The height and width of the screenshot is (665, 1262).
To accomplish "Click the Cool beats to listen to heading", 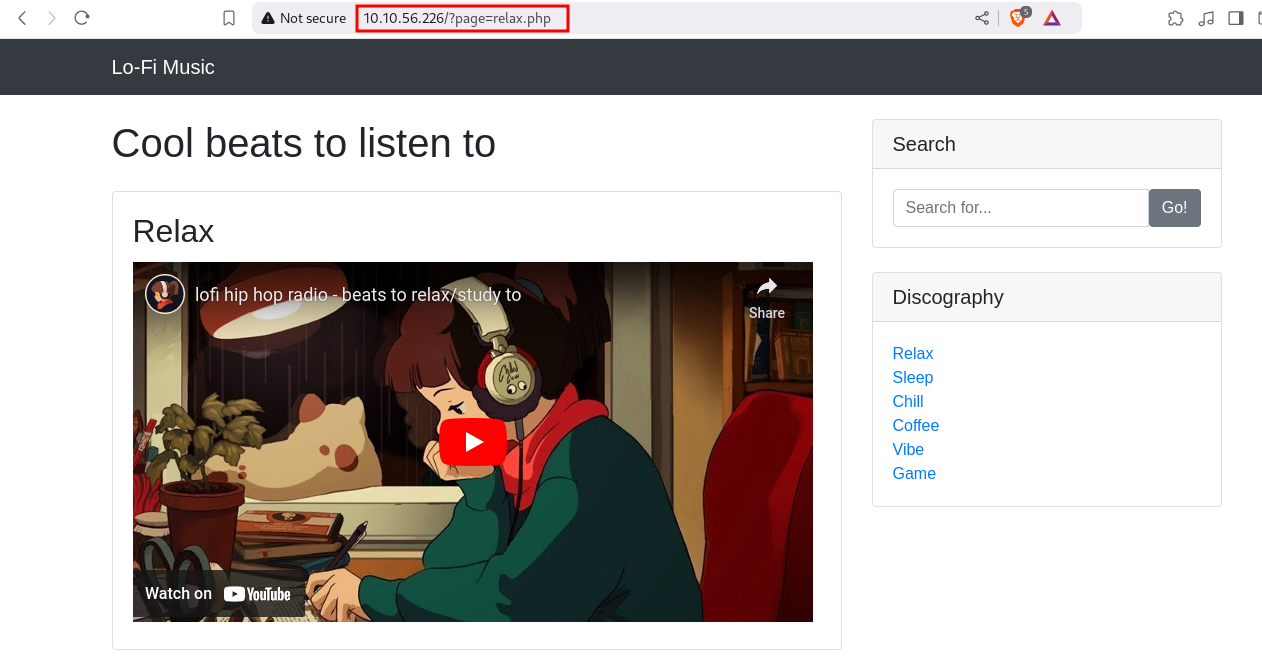I will 304,144.
